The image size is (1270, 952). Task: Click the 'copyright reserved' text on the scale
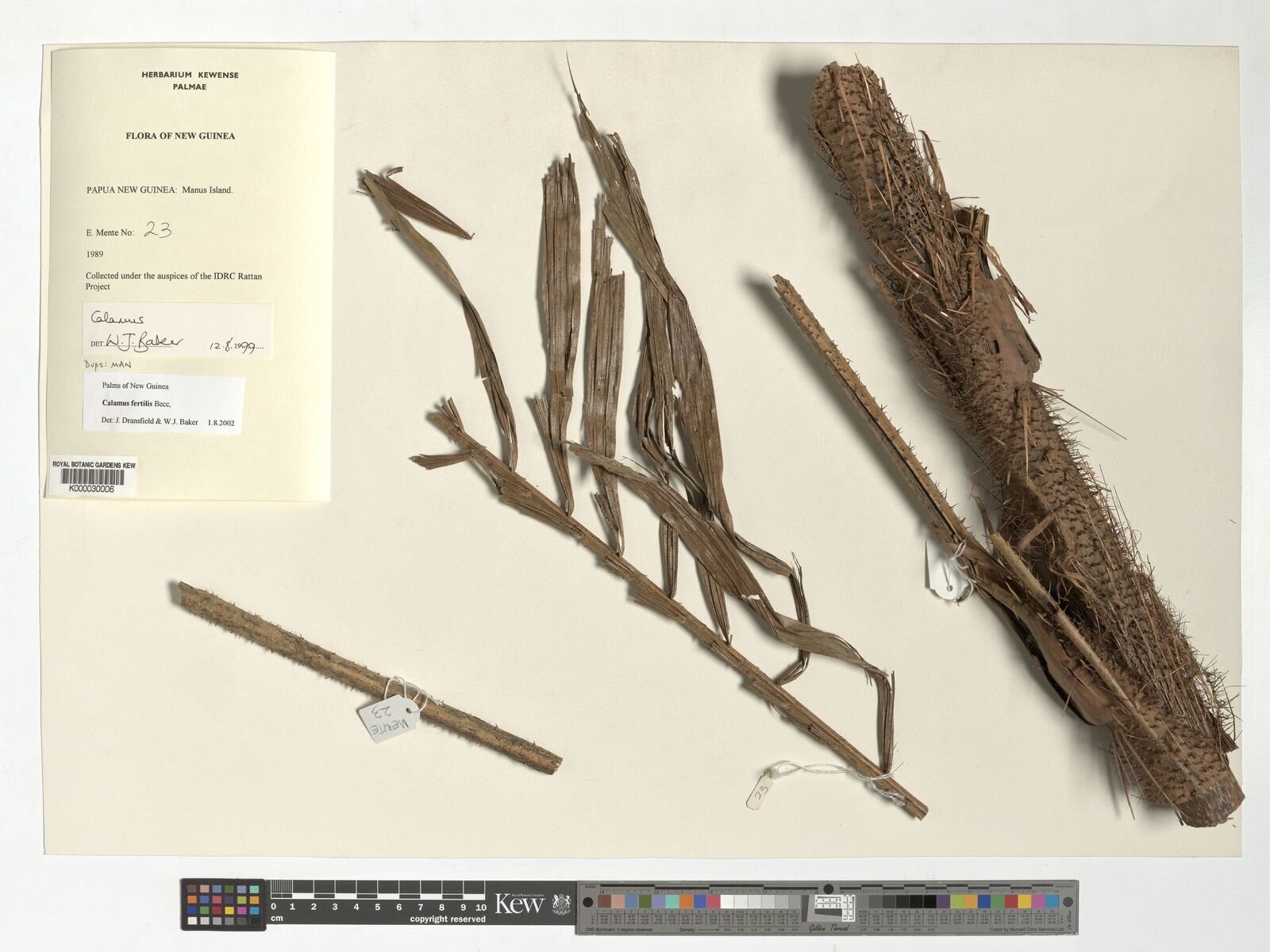click(x=447, y=919)
